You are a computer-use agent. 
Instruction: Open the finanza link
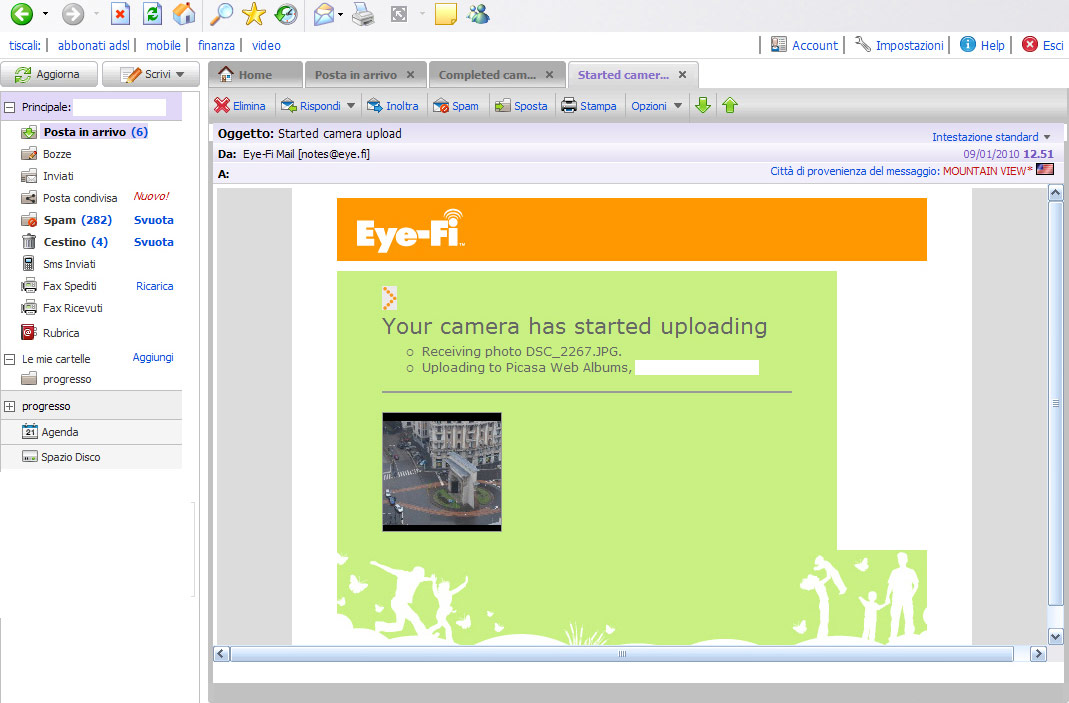[216, 46]
